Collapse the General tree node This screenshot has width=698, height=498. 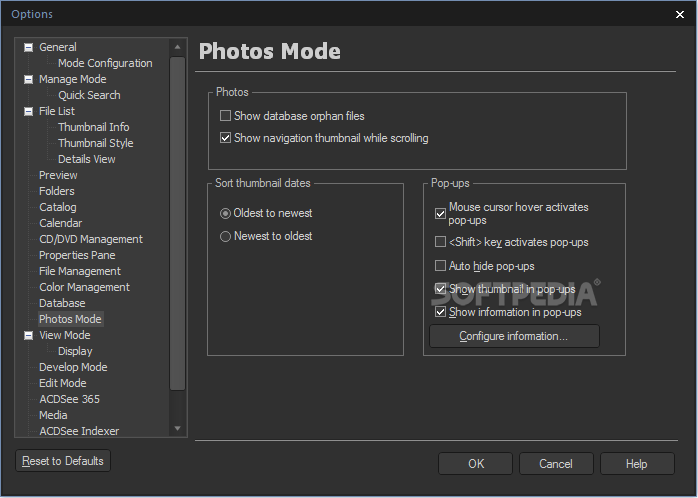click(x=28, y=47)
